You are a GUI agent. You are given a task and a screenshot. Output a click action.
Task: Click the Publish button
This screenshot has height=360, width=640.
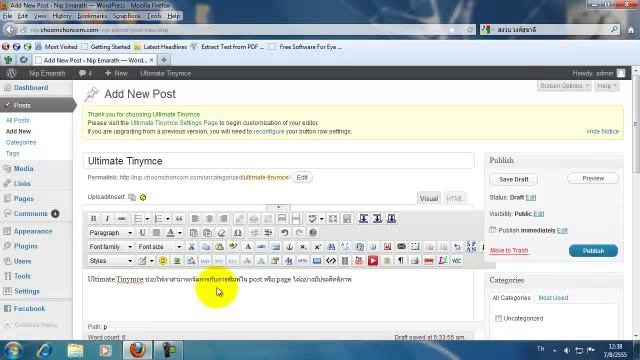[593, 251]
